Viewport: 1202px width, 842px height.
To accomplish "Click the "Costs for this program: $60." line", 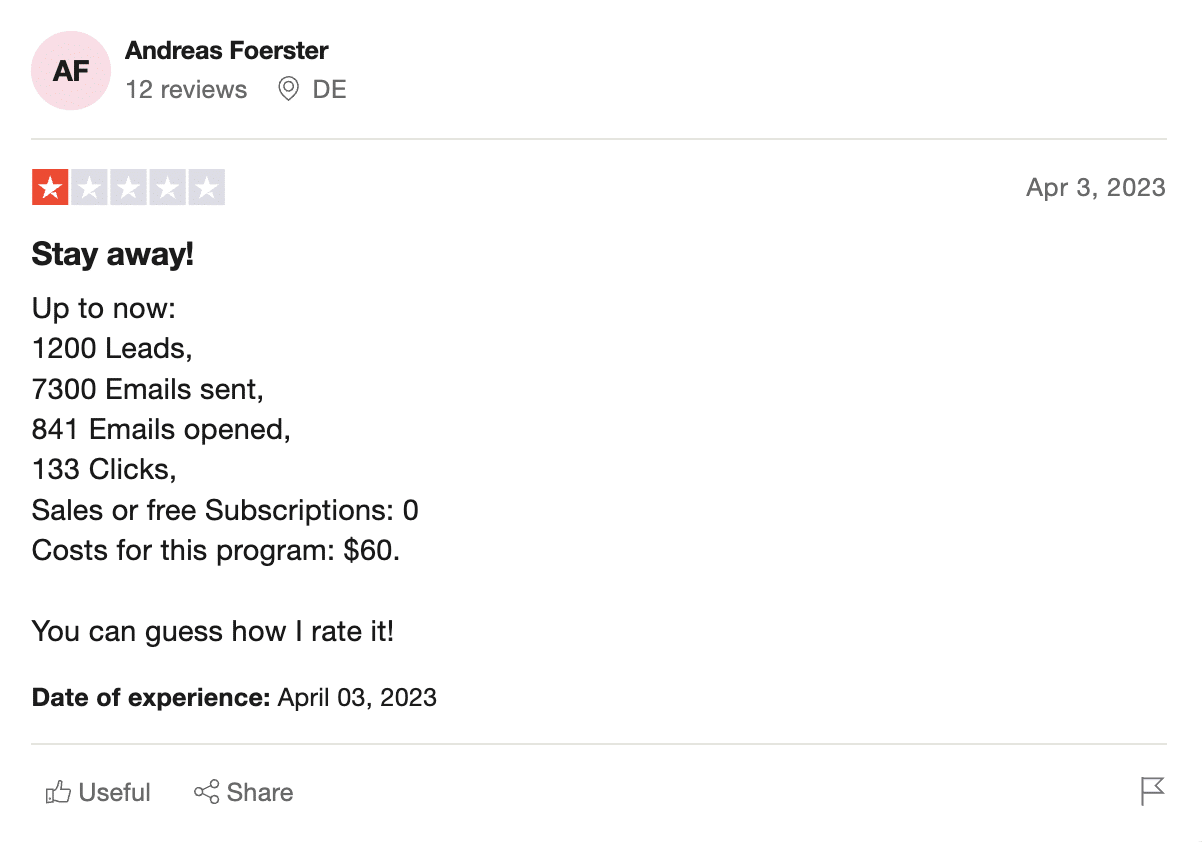I will 216,551.
